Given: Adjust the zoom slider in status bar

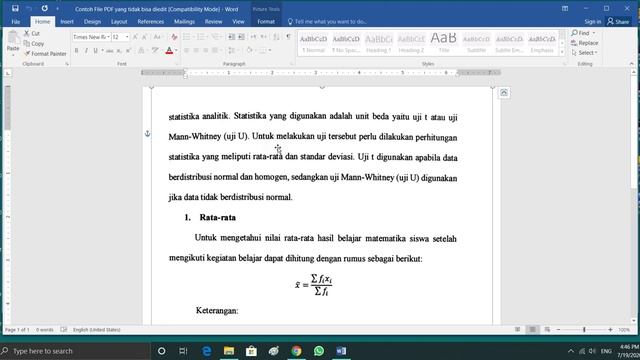Looking at the screenshot, I should pyautogui.click(x=584, y=329).
